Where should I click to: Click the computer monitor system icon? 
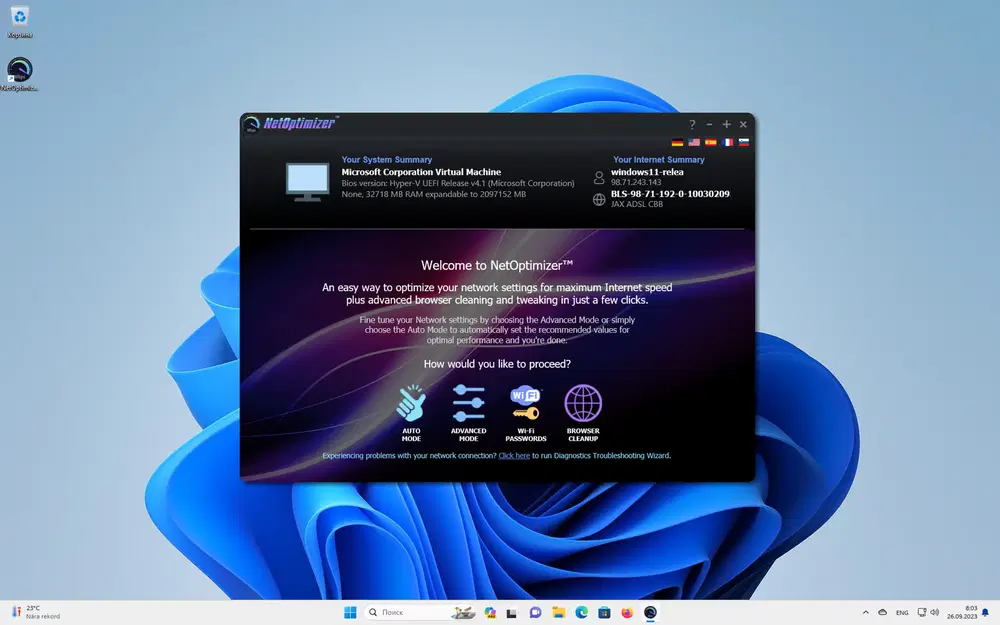pos(307,182)
